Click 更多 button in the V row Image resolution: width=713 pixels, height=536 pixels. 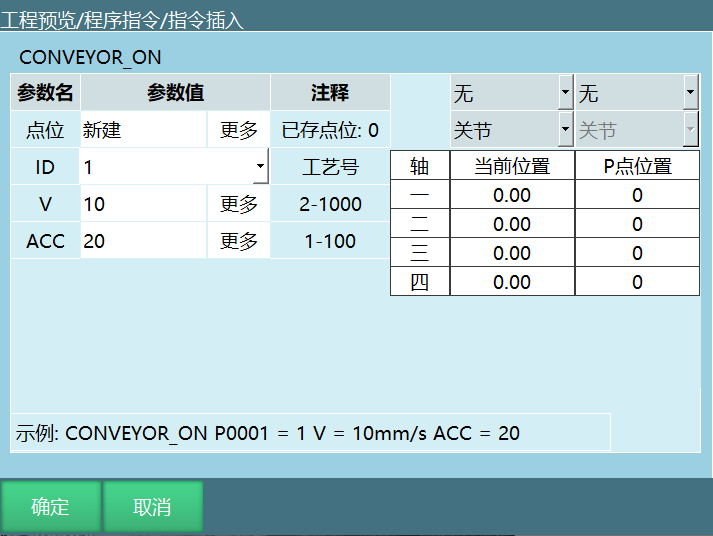click(239, 204)
